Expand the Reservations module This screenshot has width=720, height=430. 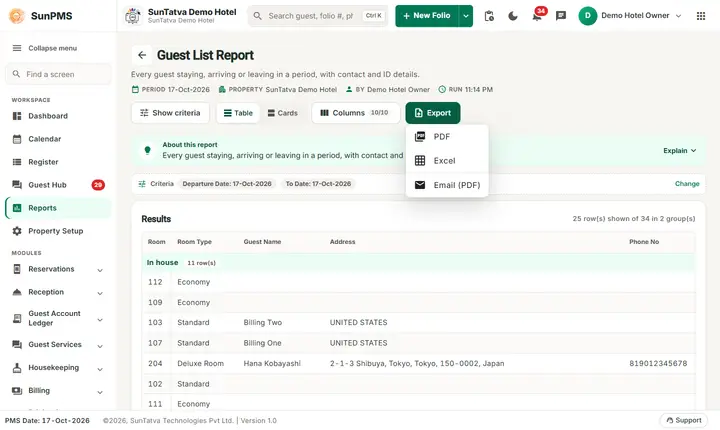point(58,269)
